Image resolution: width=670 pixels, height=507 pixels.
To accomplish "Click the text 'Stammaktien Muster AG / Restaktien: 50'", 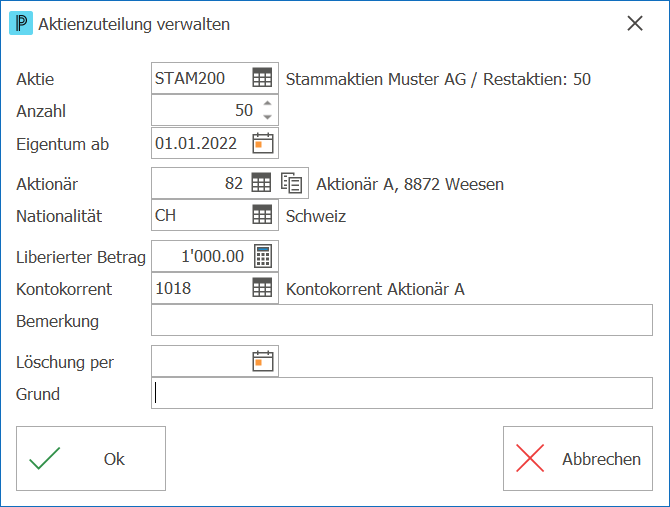I will [438, 79].
